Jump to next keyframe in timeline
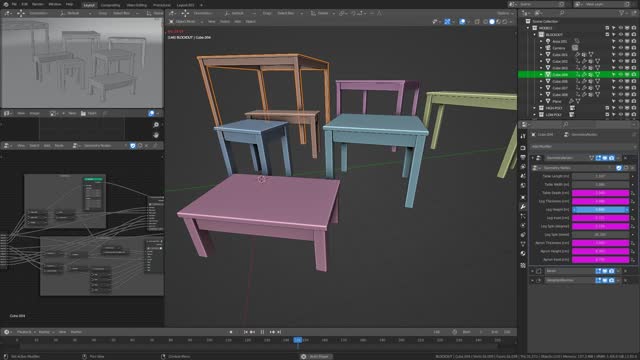 pos(272,332)
